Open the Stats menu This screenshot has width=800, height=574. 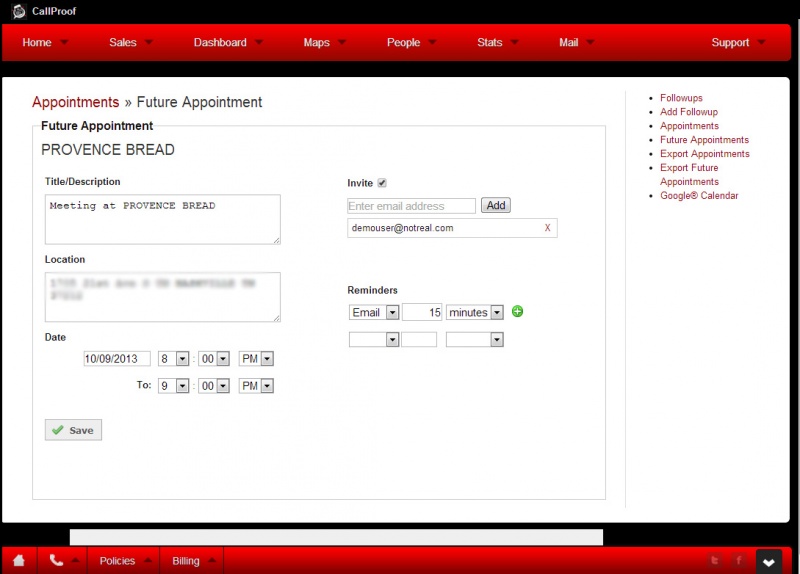(497, 42)
